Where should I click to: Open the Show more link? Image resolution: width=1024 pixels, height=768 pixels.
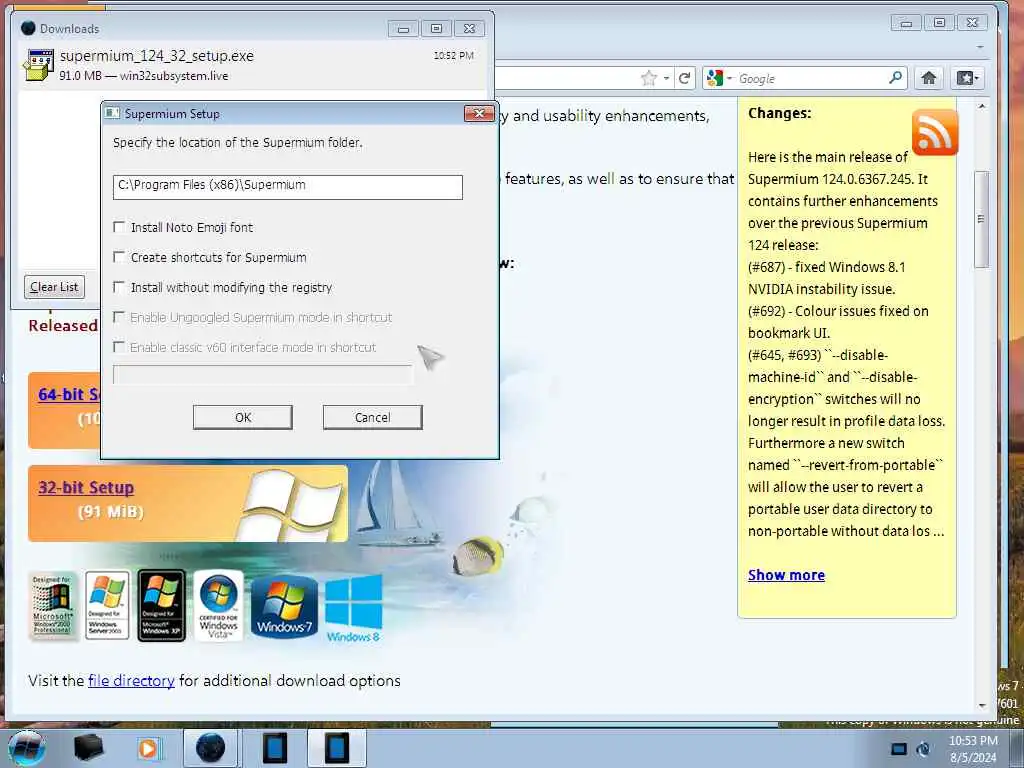click(x=786, y=575)
